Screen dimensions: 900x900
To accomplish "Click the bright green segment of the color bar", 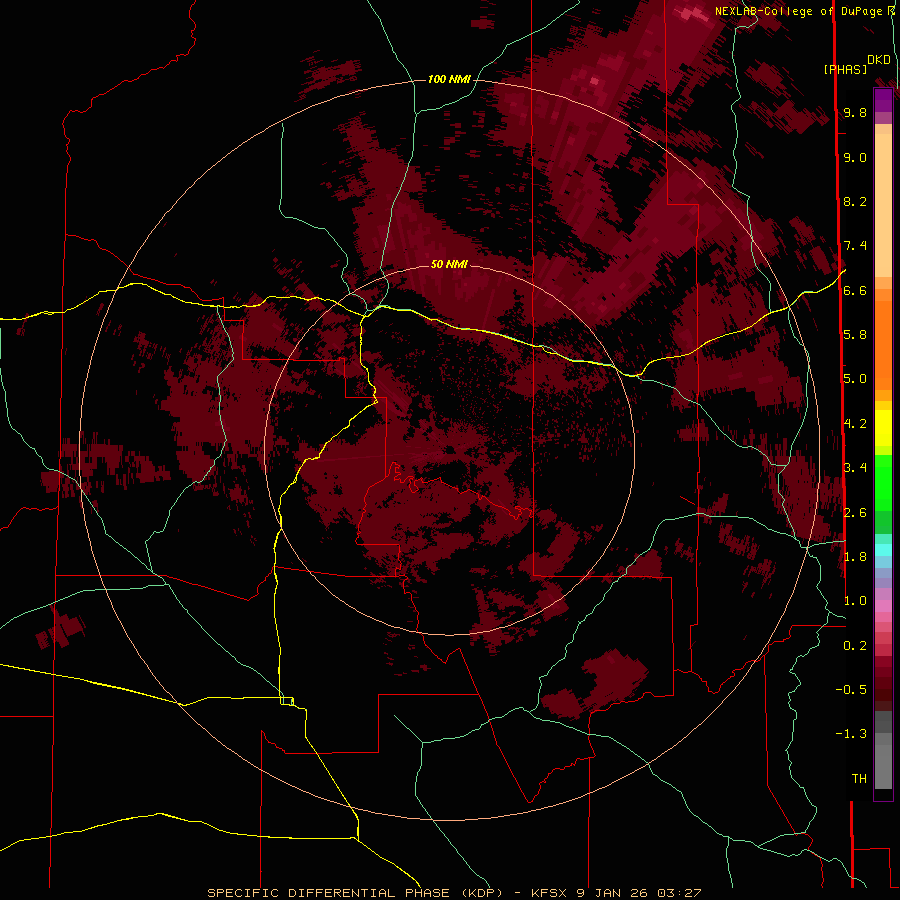I will [x=883, y=483].
